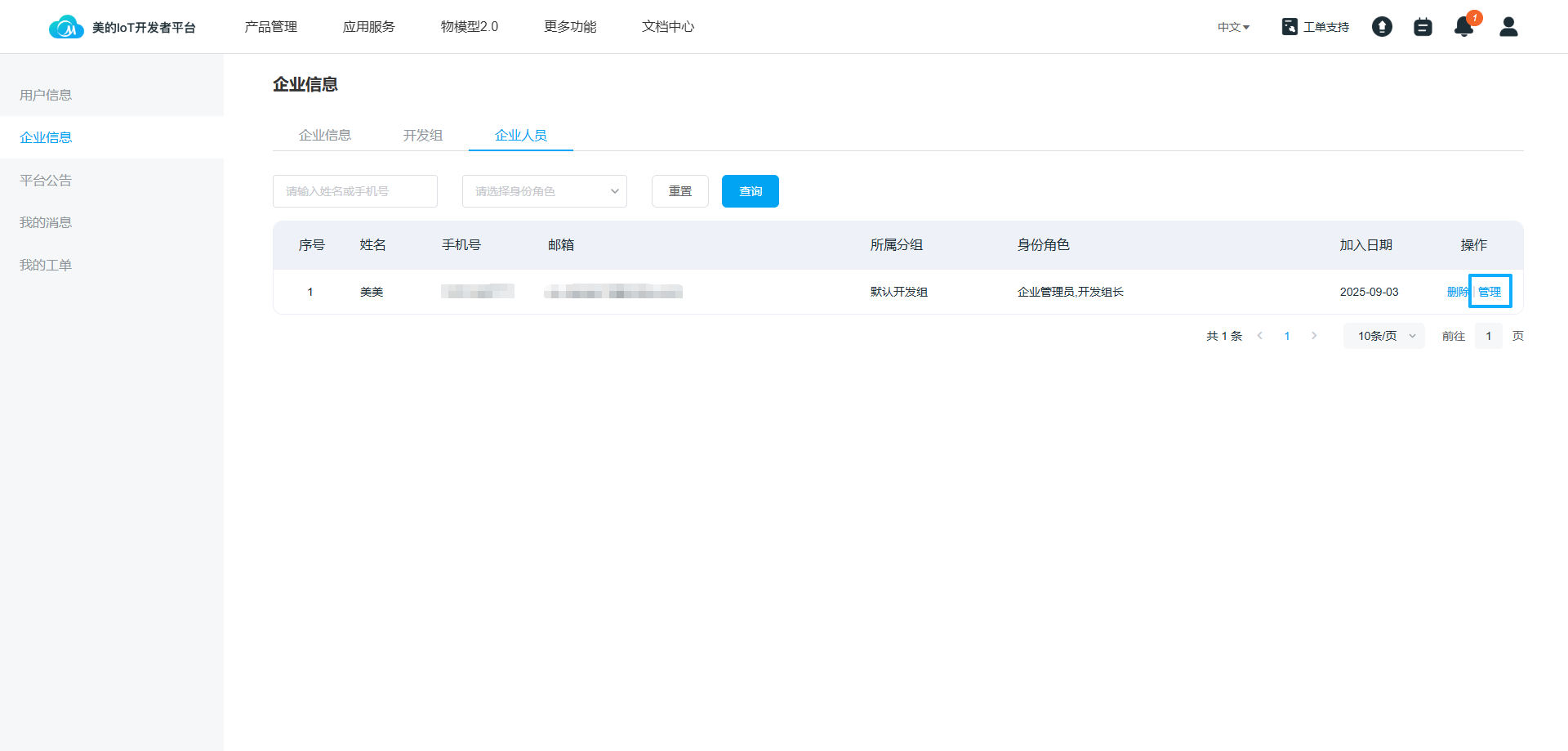This screenshot has width=1568, height=751.
Task: Open notifications bell icon
Action: 1463,28
